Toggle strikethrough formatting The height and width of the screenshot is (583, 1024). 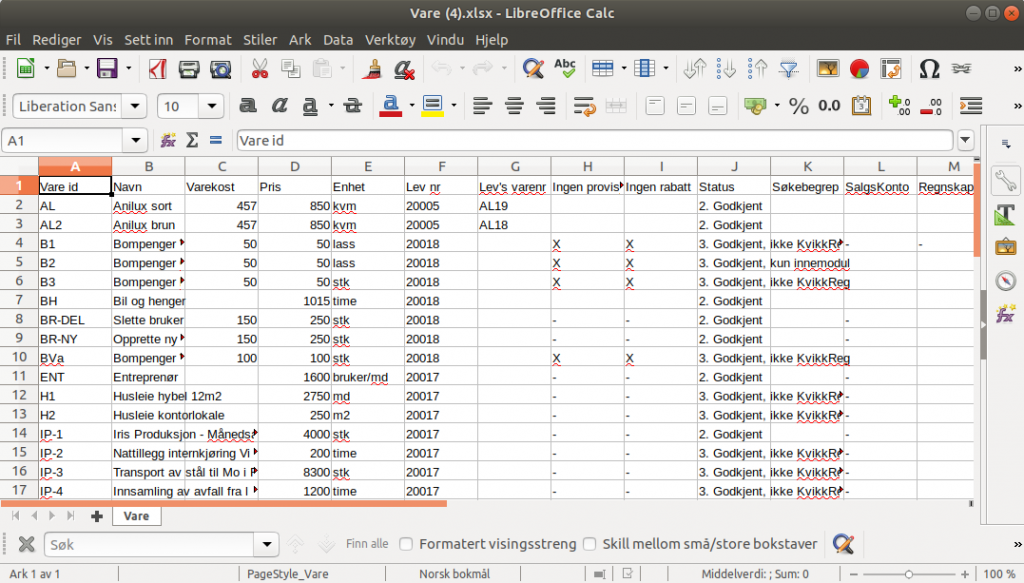pos(353,106)
